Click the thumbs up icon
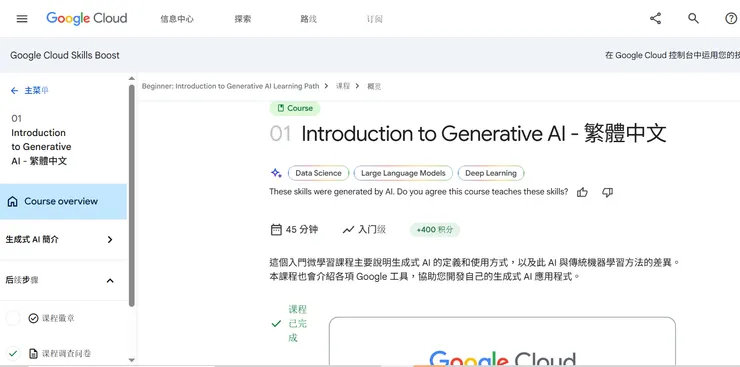 point(582,192)
